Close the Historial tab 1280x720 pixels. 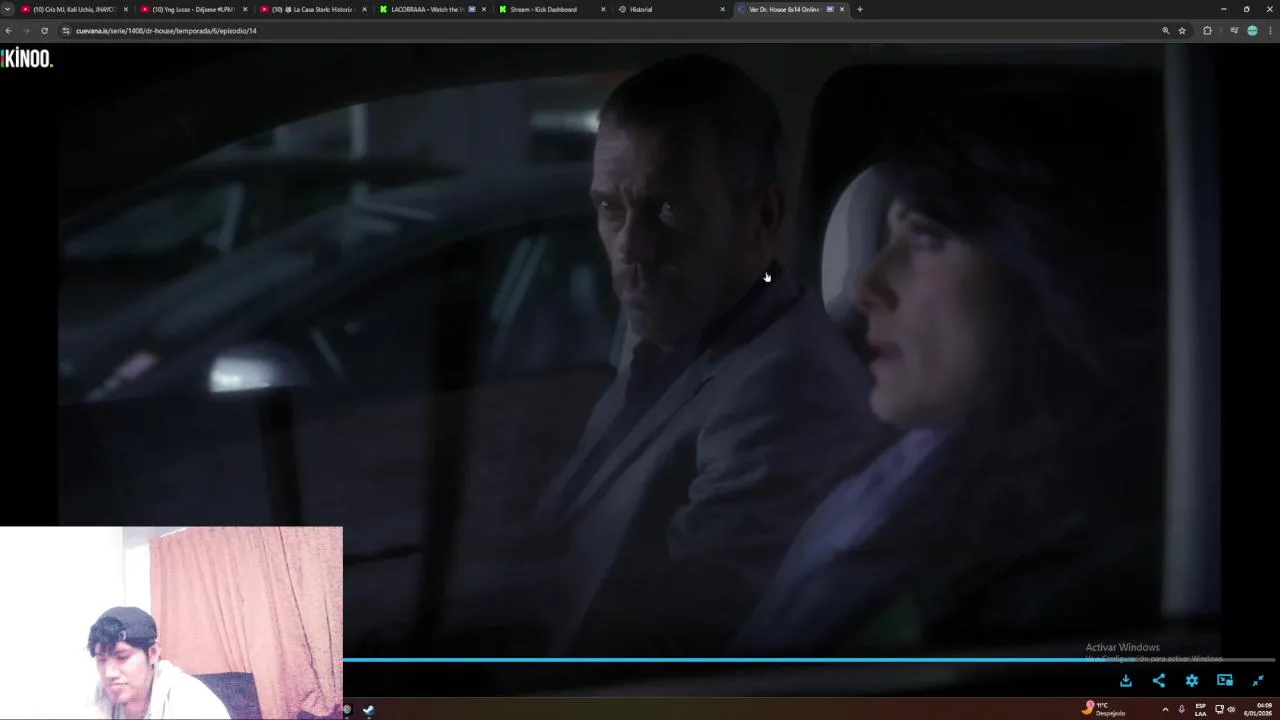click(x=722, y=9)
